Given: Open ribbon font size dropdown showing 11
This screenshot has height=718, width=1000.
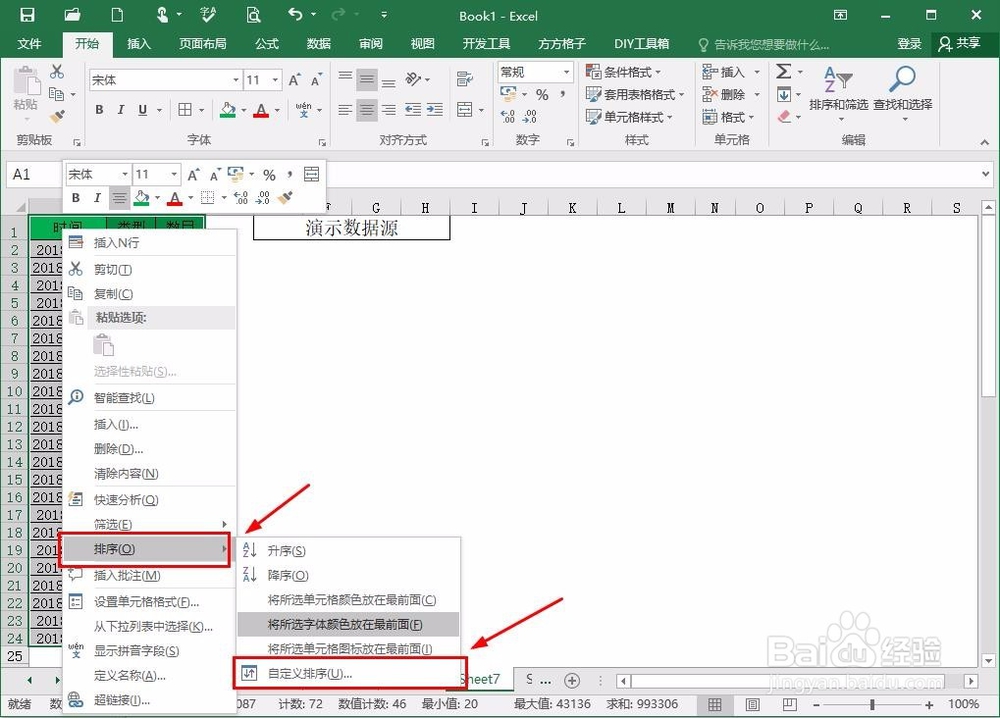Looking at the screenshot, I should [275, 80].
